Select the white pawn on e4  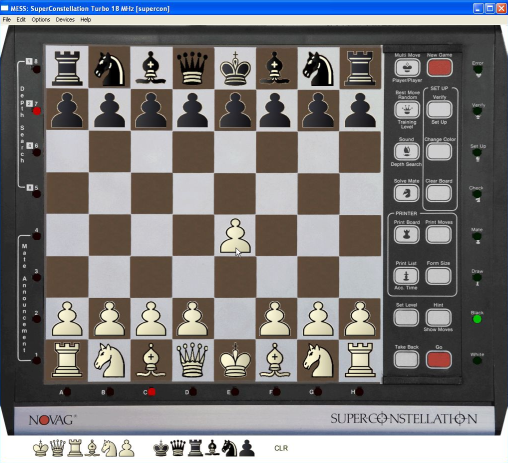[x=235, y=236]
